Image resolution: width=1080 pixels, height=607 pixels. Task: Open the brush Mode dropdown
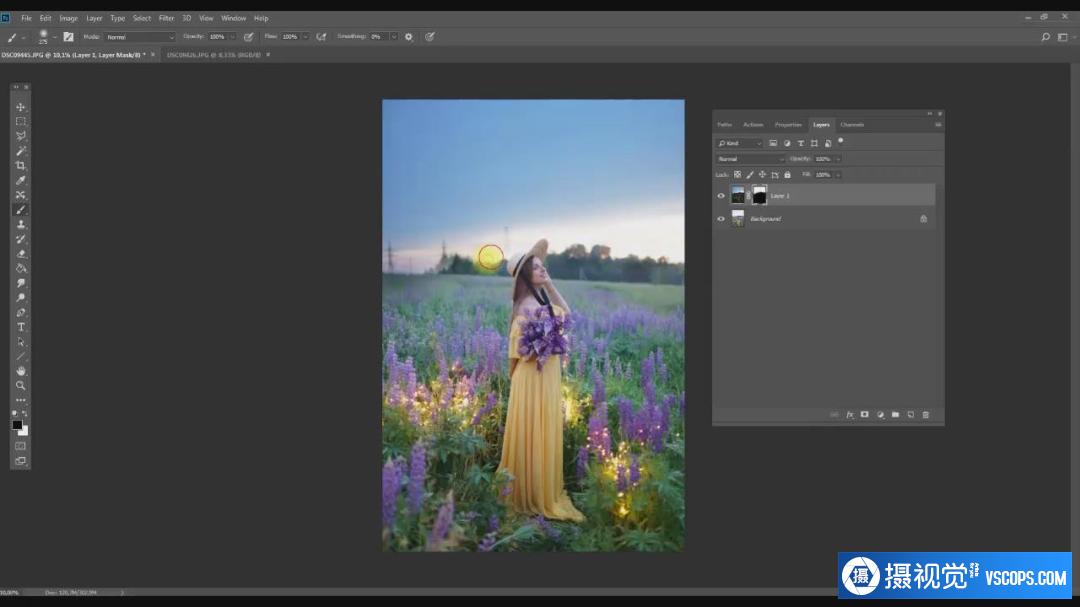click(x=141, y=37)
